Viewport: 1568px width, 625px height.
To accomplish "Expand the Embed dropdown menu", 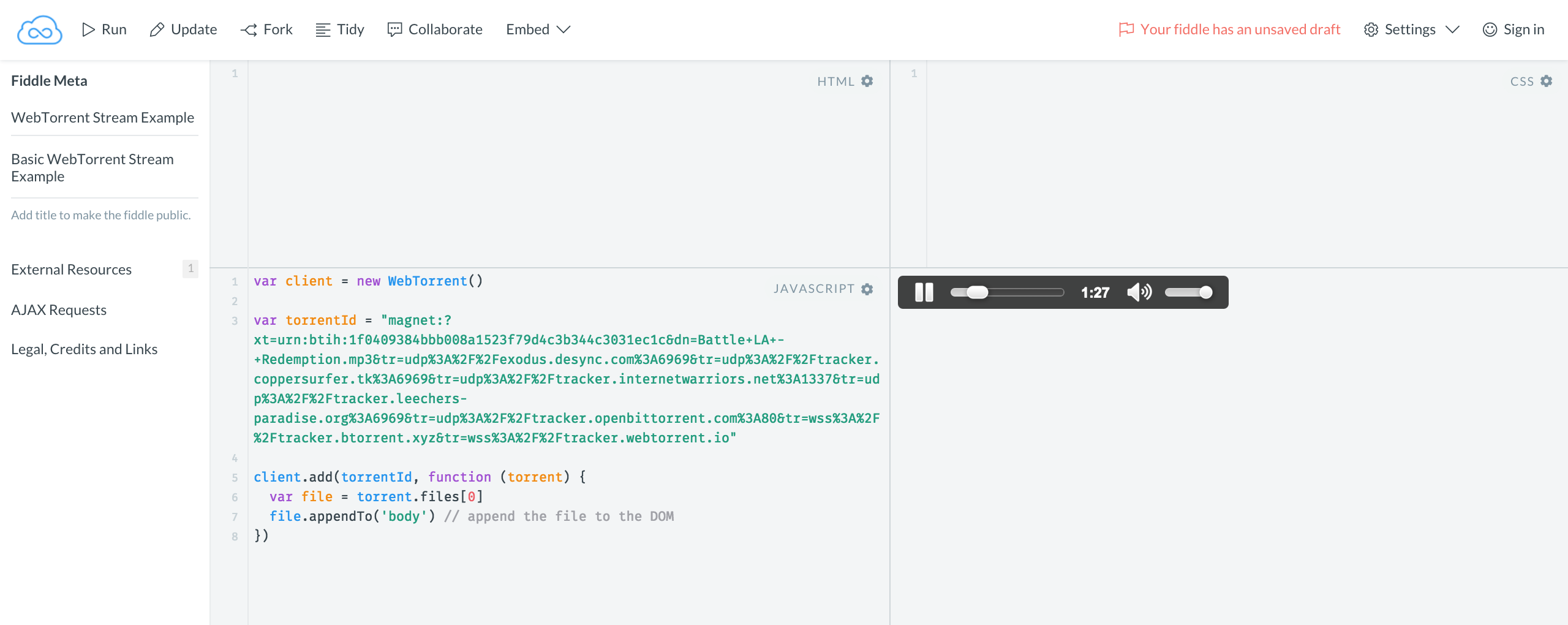I will coord(538,29).
